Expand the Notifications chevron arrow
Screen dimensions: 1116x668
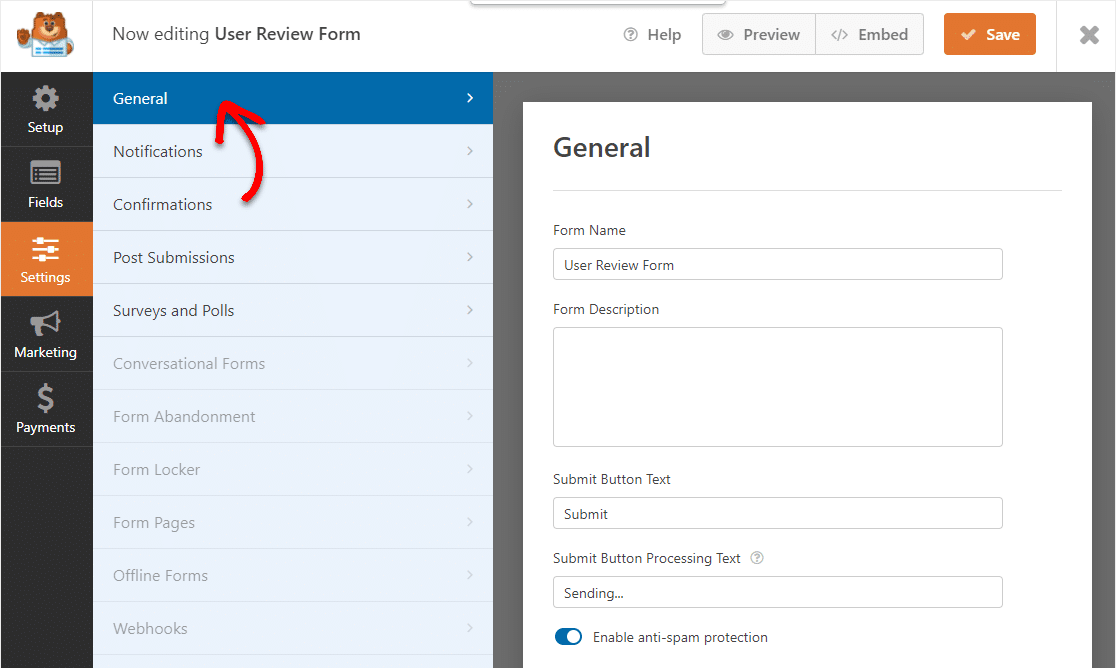point(470,151)
